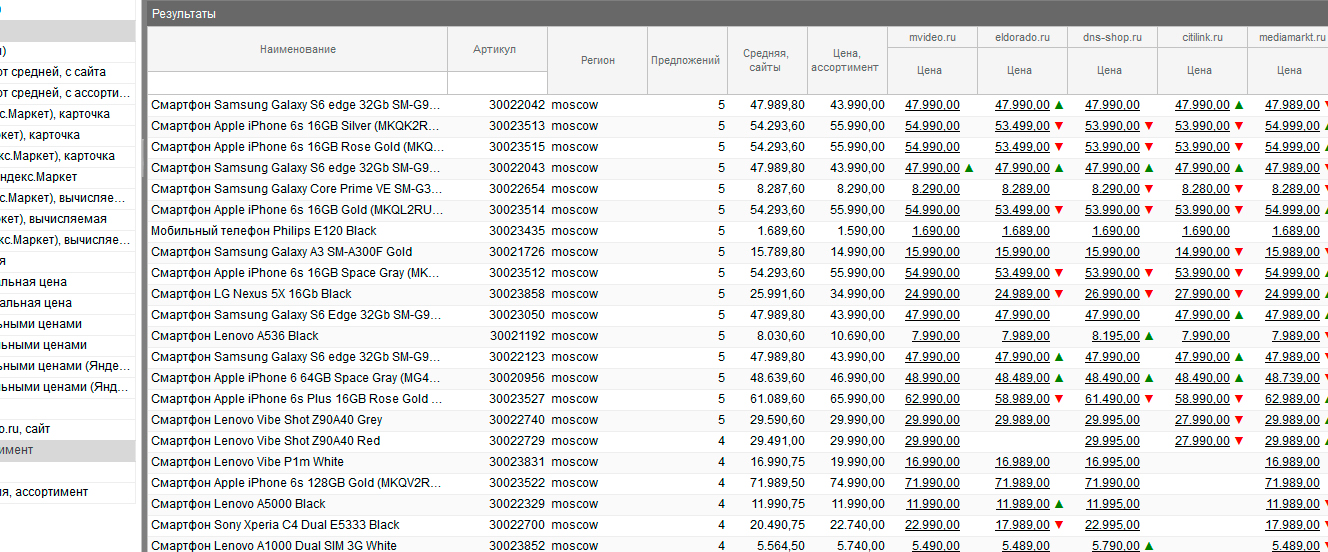Click green up arrow in eldorado.ru column for article 30022042
The height and width of the screenshot is (552, 1328).
pos(1059,105)
